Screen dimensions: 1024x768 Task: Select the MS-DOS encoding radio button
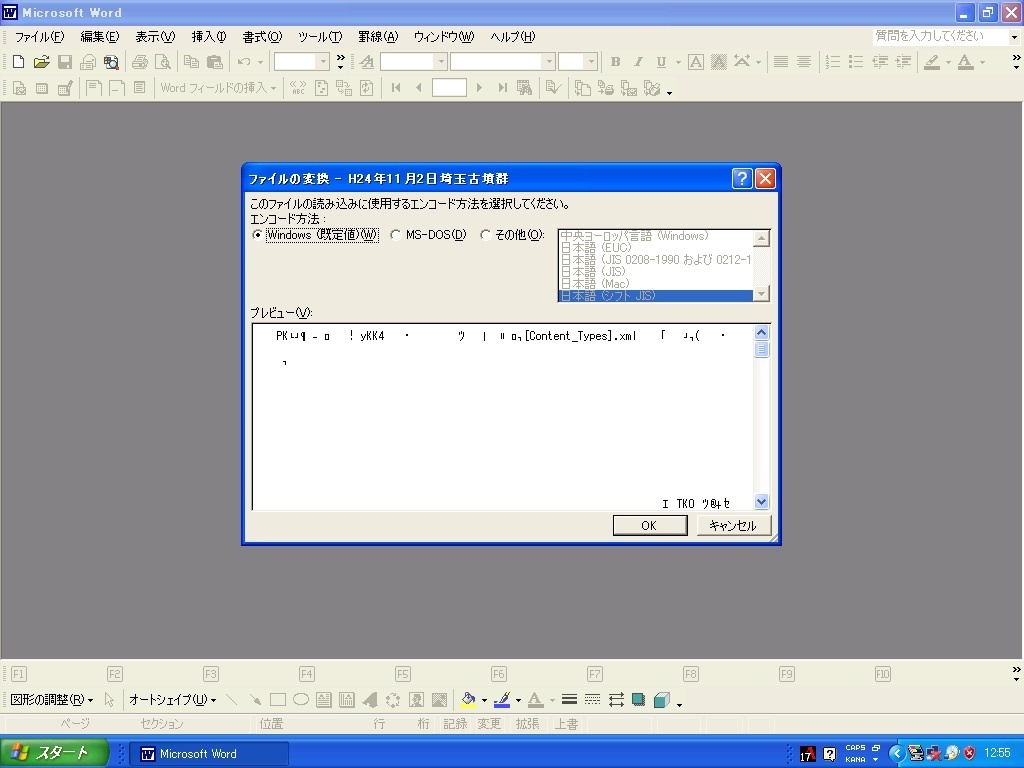click(x=396, y=235)
